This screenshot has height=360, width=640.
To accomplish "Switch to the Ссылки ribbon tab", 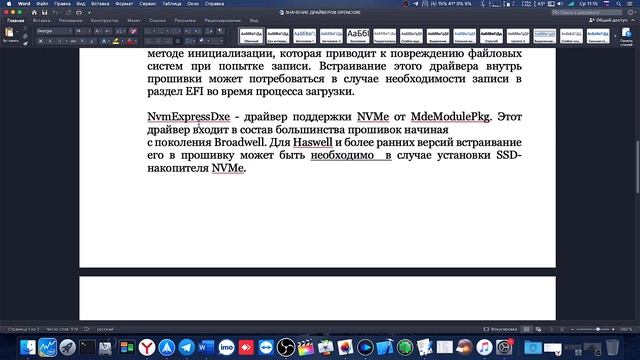I will coord(158,20).
